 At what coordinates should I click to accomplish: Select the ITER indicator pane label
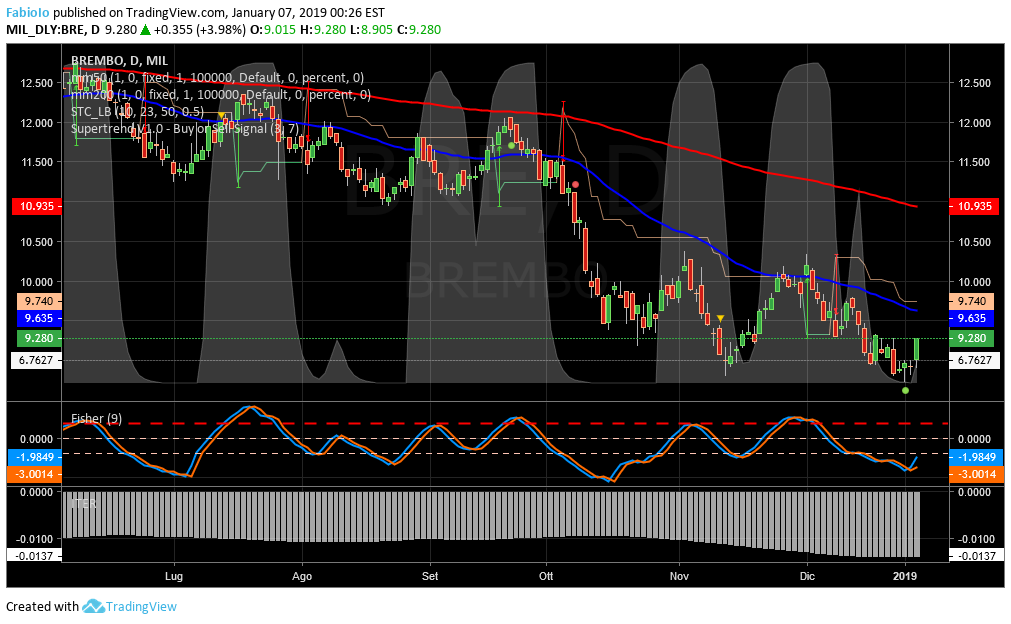[x=83, y=503]
